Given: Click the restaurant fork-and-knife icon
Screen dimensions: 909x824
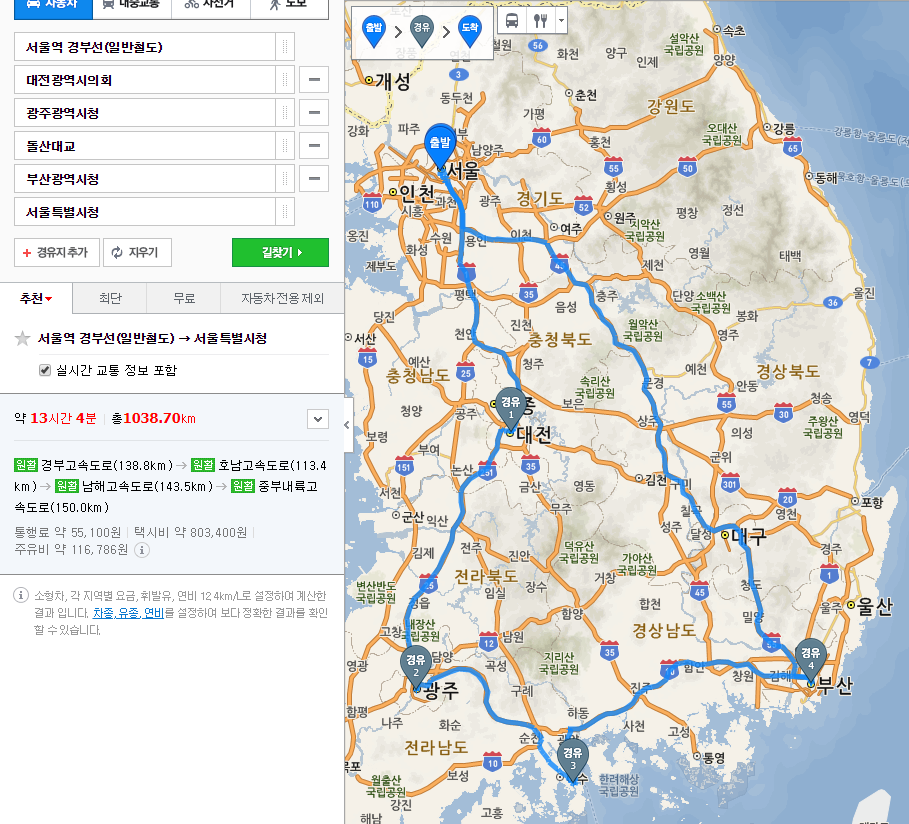Looking at the screenshot, I should (540, 20).
